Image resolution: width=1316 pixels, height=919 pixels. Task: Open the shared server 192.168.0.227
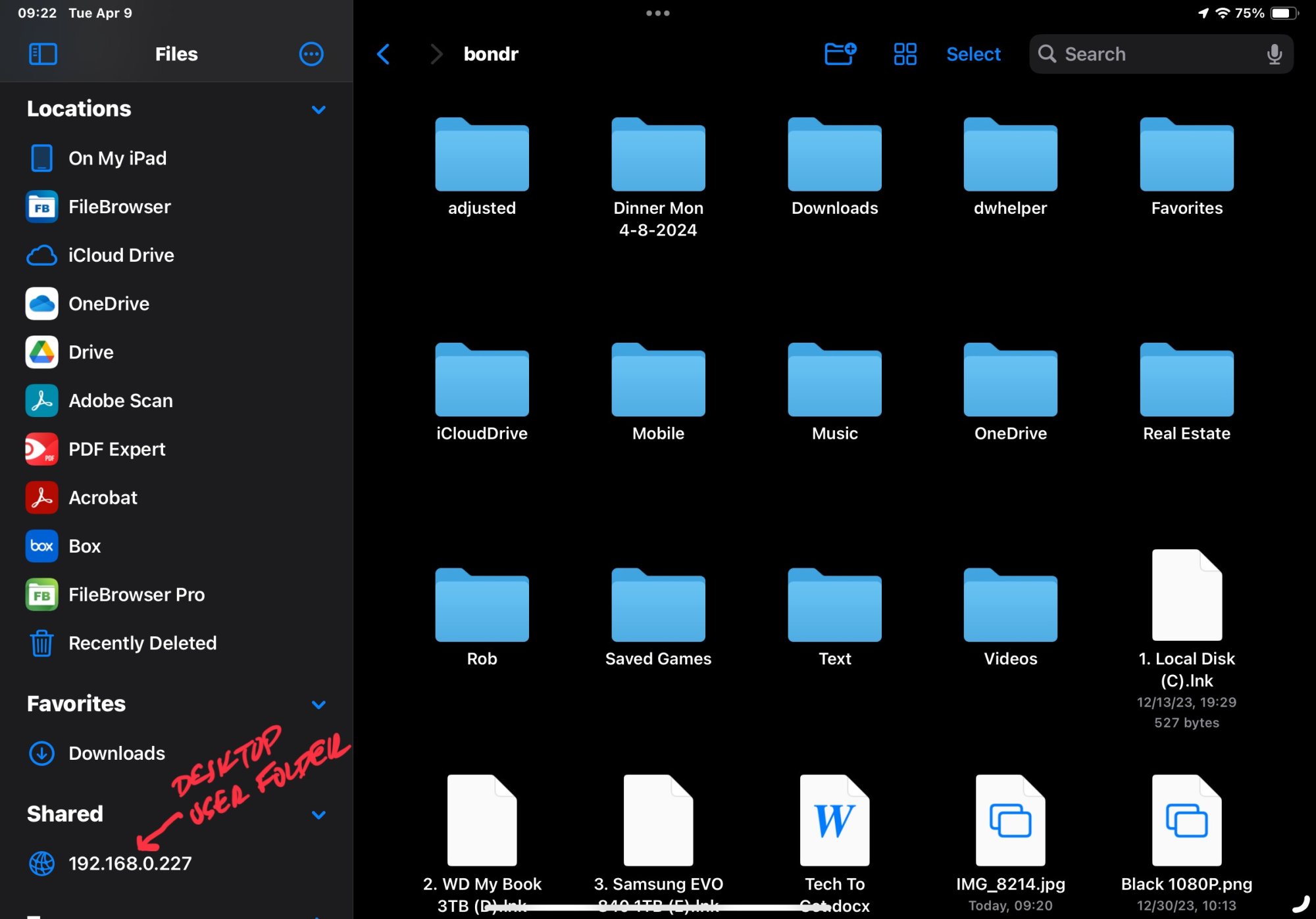(130, 863)
